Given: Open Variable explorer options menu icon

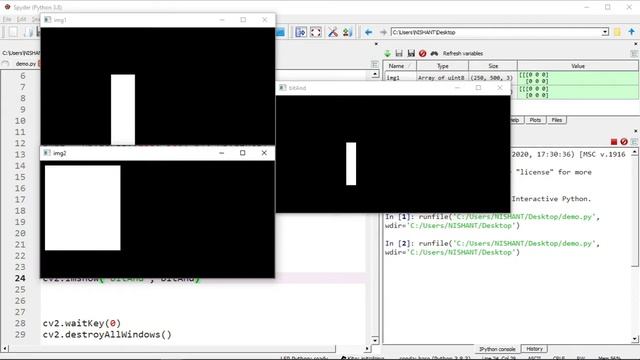Looking at the screenshot, I should pyautogui.click(x=634, y=53).
